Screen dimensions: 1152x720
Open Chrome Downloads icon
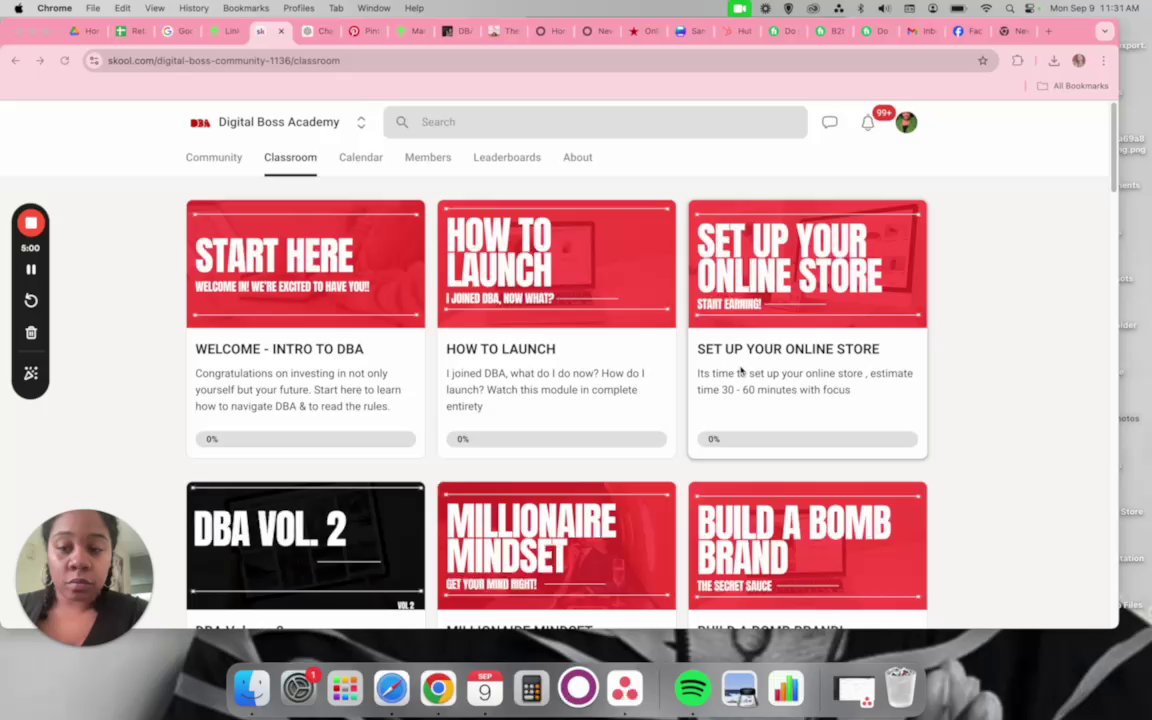pos(1054,61)
